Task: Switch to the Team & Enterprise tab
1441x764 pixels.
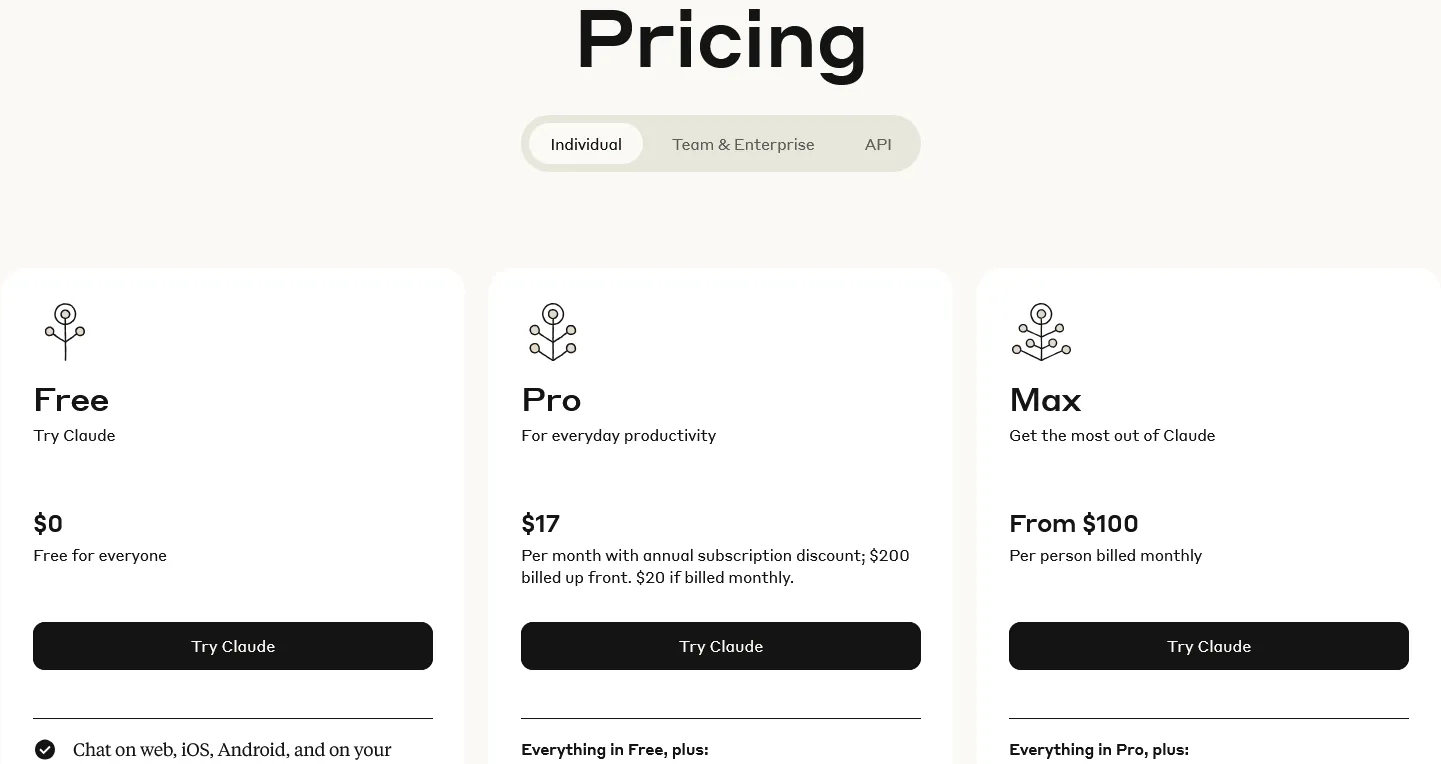Action: tap(743, 144)
